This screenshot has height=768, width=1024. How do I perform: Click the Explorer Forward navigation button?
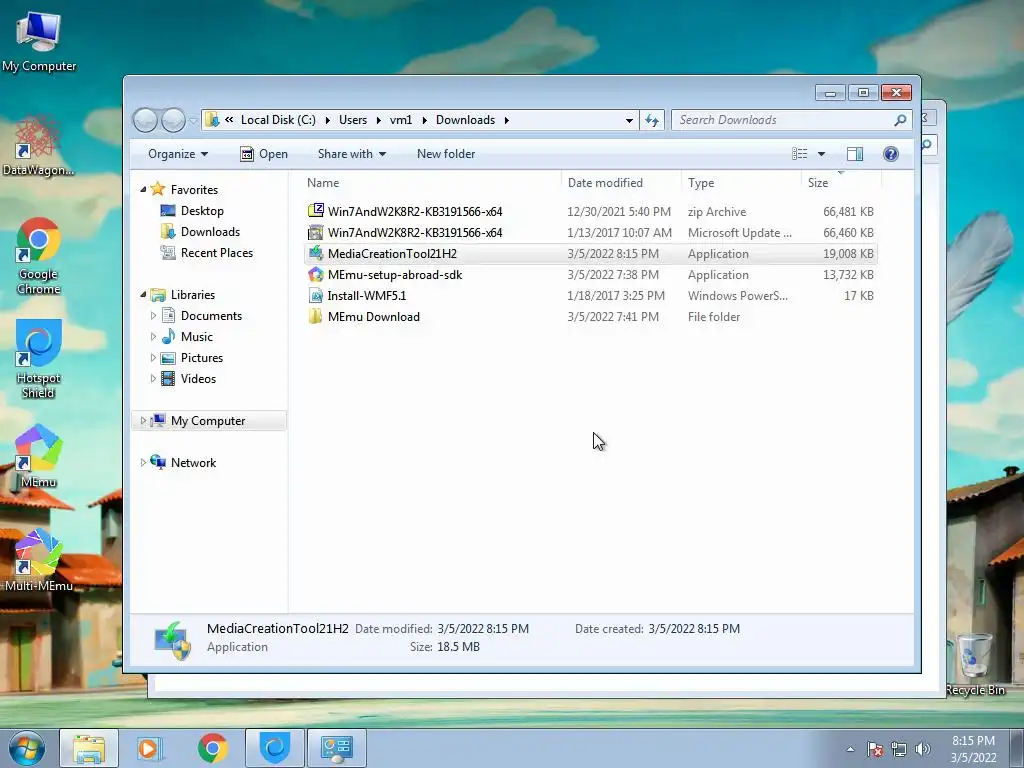(173, 120)
